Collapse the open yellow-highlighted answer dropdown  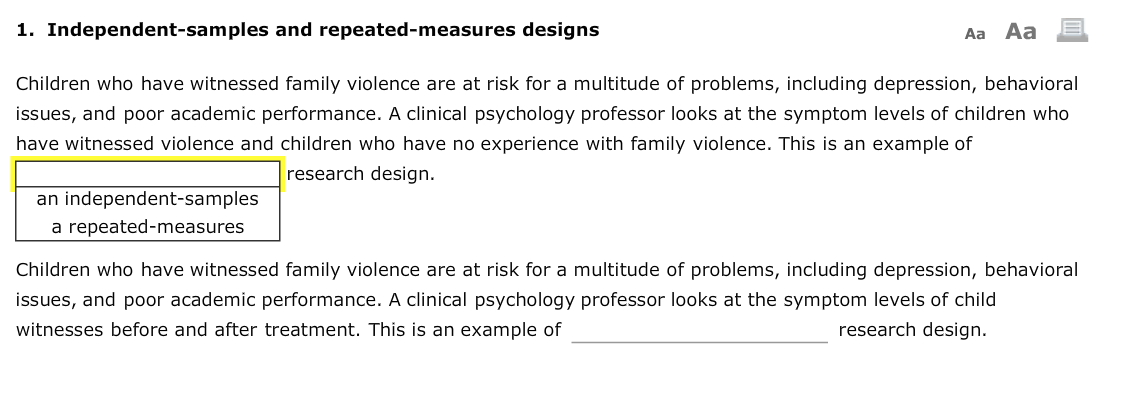[148, 175]
